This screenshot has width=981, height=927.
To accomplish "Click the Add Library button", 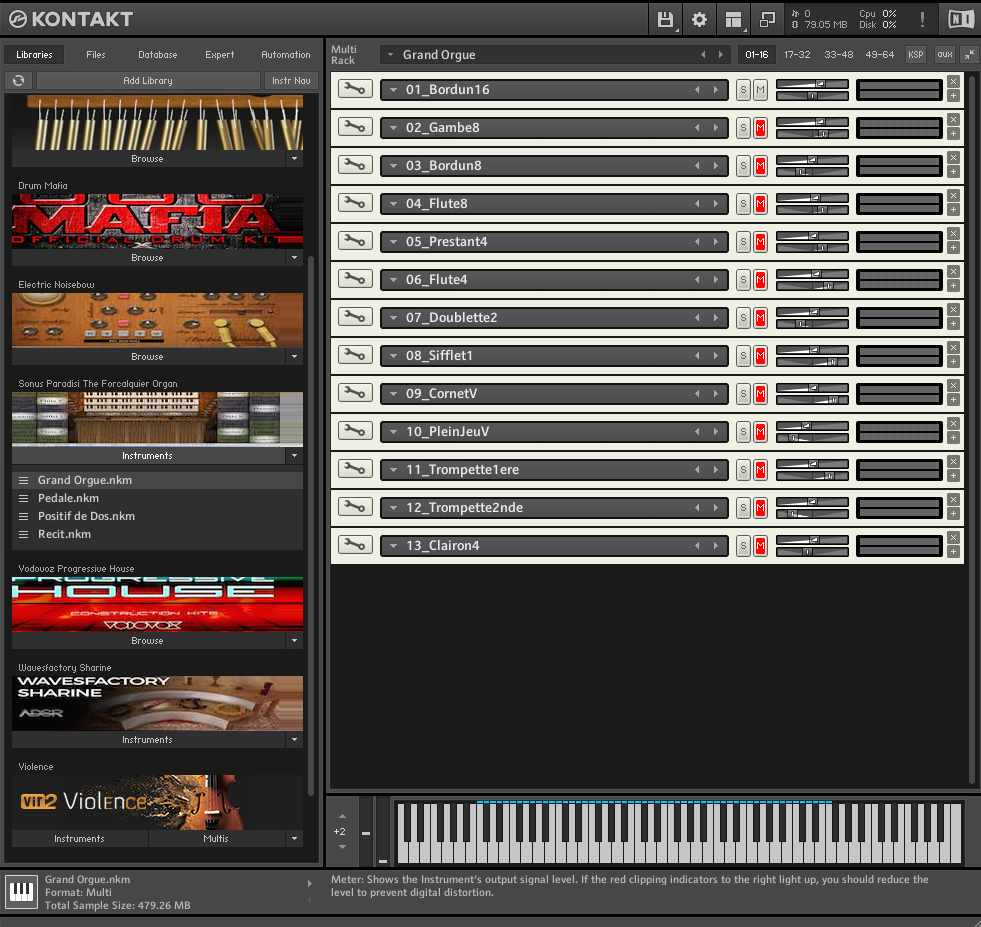I will 148,80.
